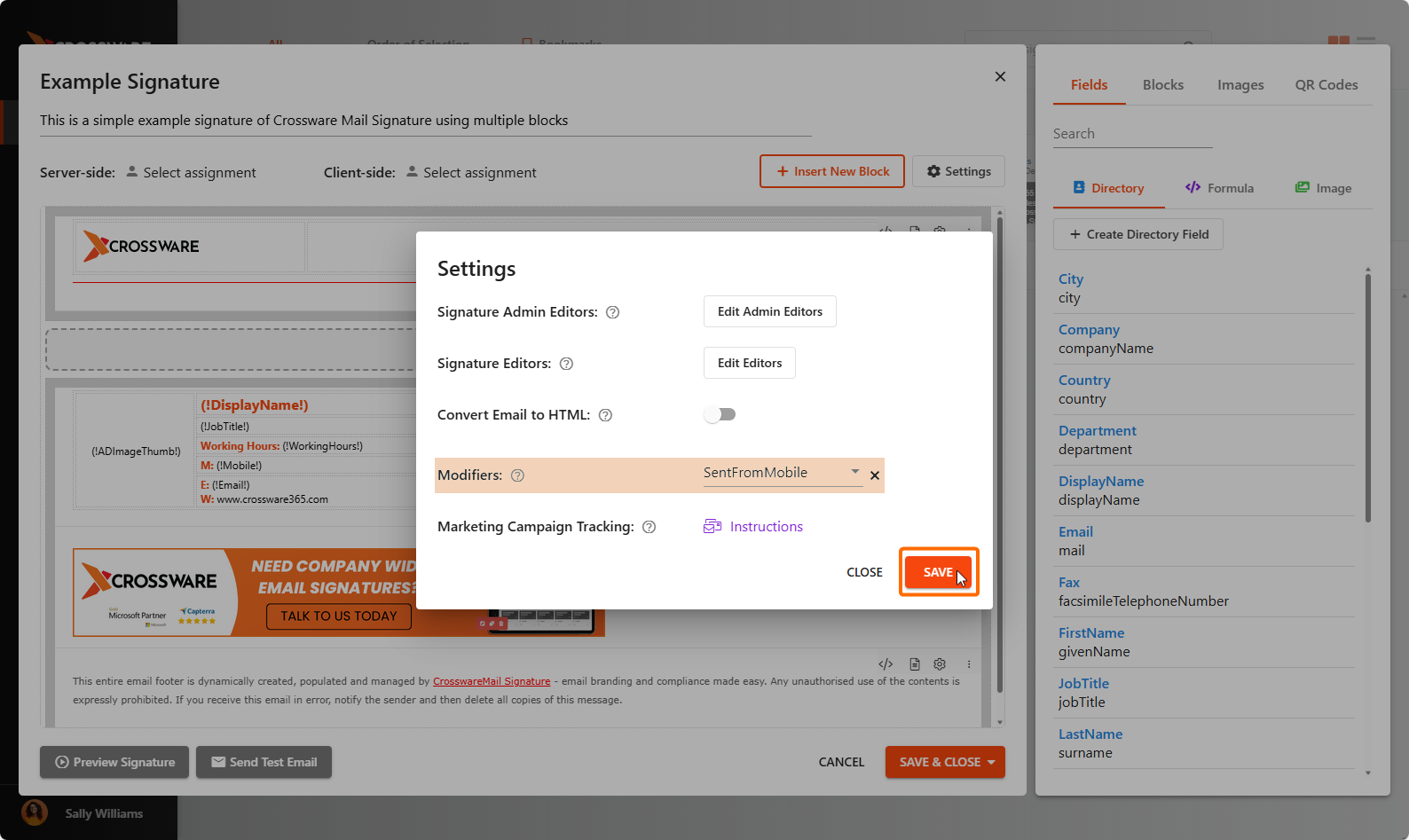Expand the Modifiers dropdown

pyautogui.click(x=854, y=472)
